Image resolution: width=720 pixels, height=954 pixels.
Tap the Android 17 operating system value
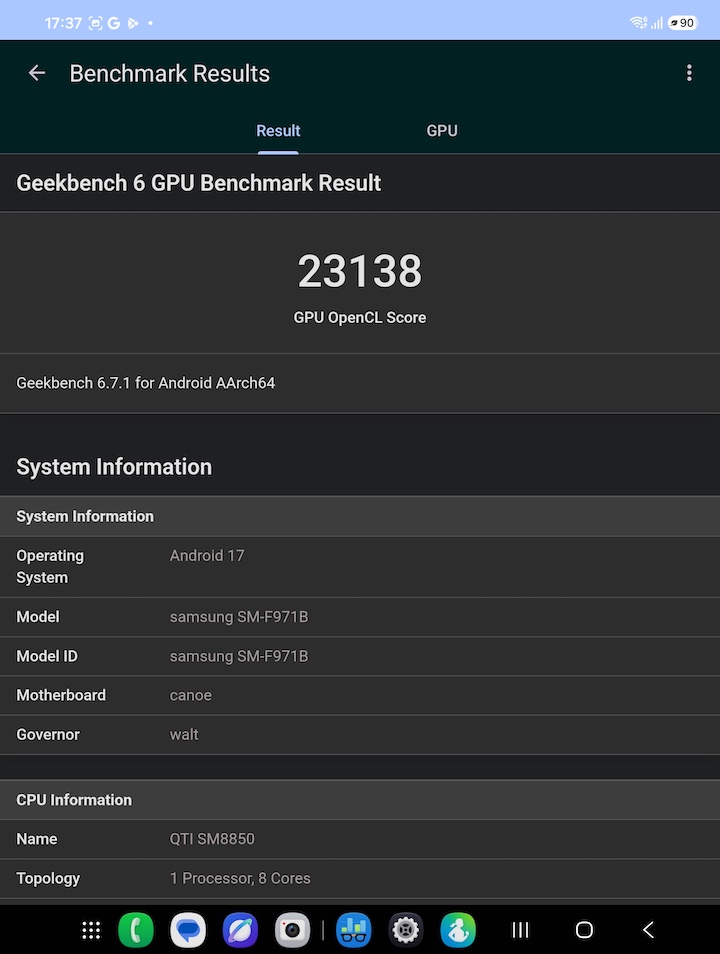point(207,555)
